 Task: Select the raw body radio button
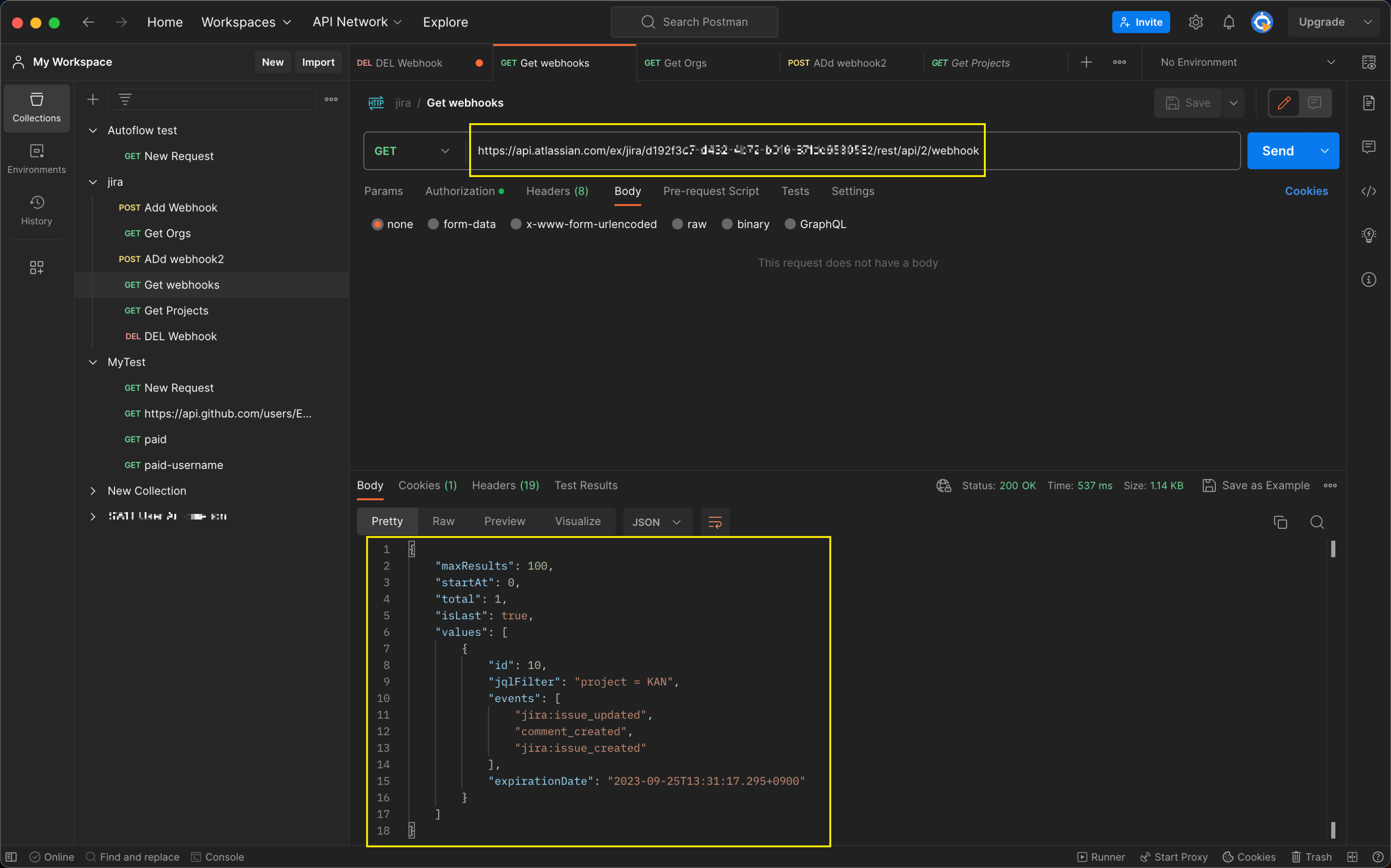[678, 224]
